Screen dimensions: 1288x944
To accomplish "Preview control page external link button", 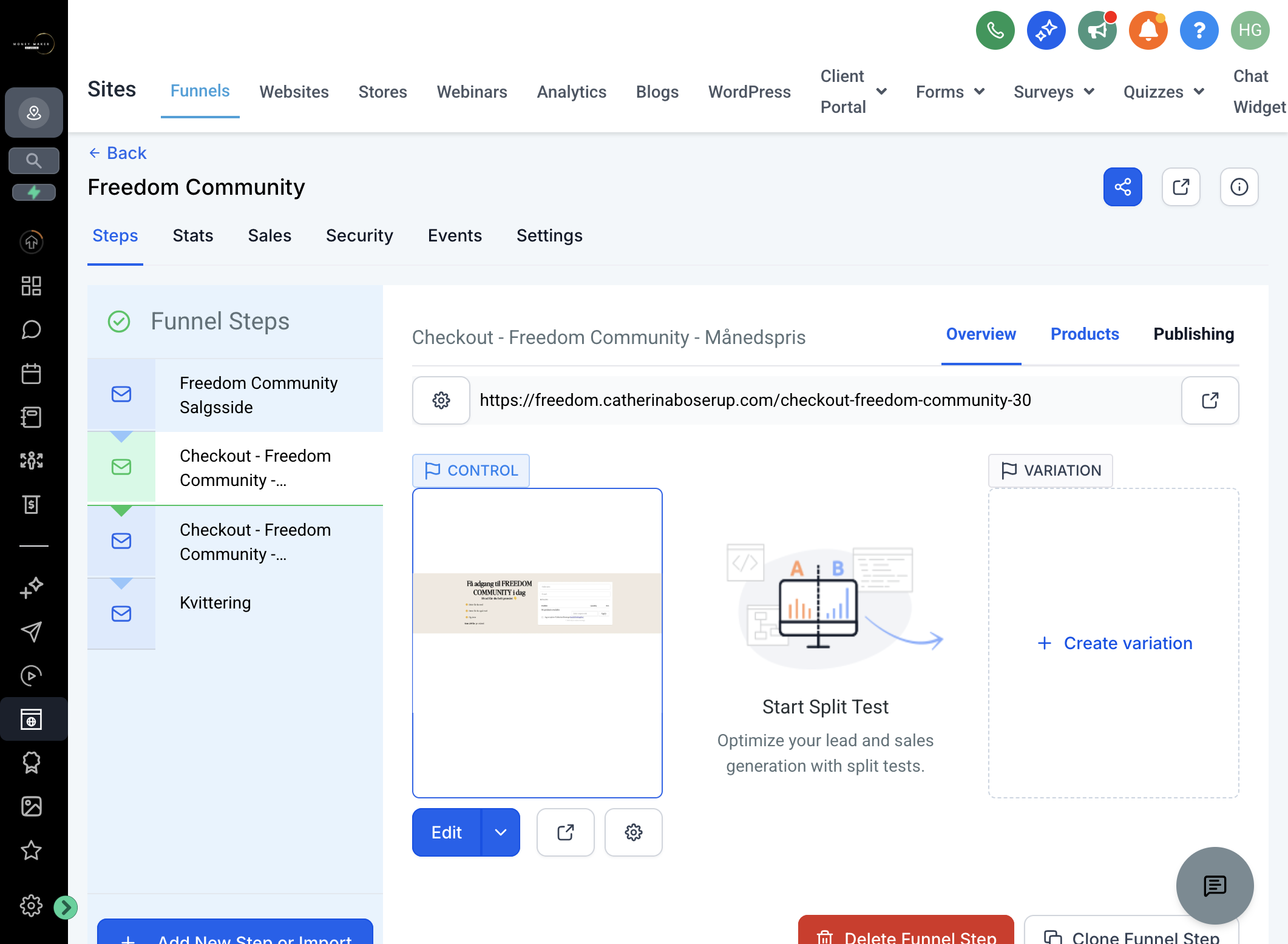I will 566,832.
